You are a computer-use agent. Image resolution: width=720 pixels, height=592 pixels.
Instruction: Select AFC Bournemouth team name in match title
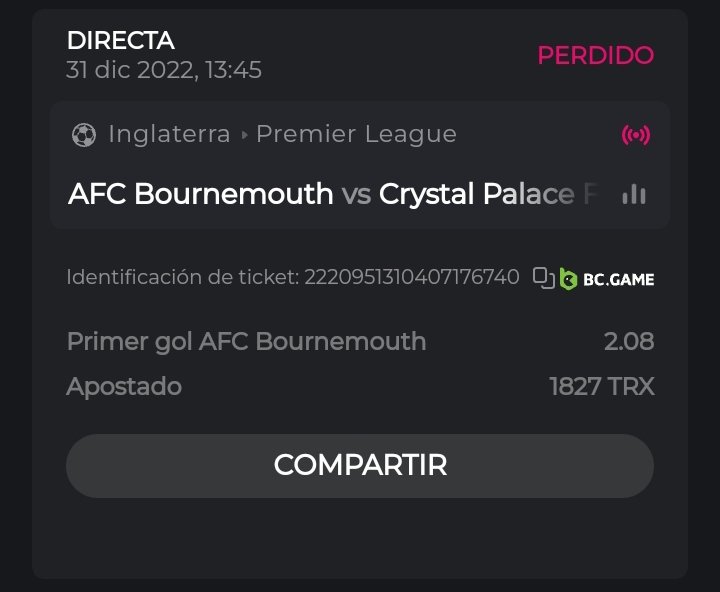click(200, 194)
